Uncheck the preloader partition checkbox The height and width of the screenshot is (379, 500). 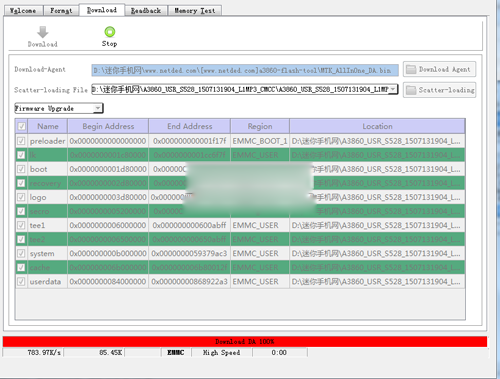21,141
